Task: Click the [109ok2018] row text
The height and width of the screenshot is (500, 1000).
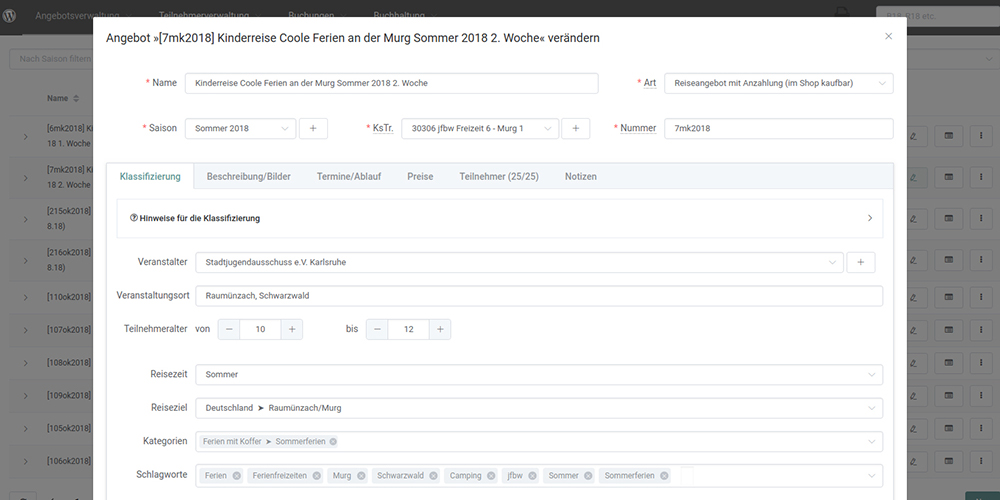Action: [69, 395]
